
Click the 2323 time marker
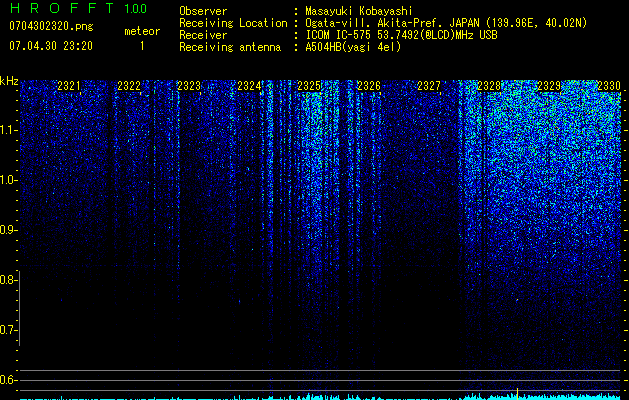point(189,85)
